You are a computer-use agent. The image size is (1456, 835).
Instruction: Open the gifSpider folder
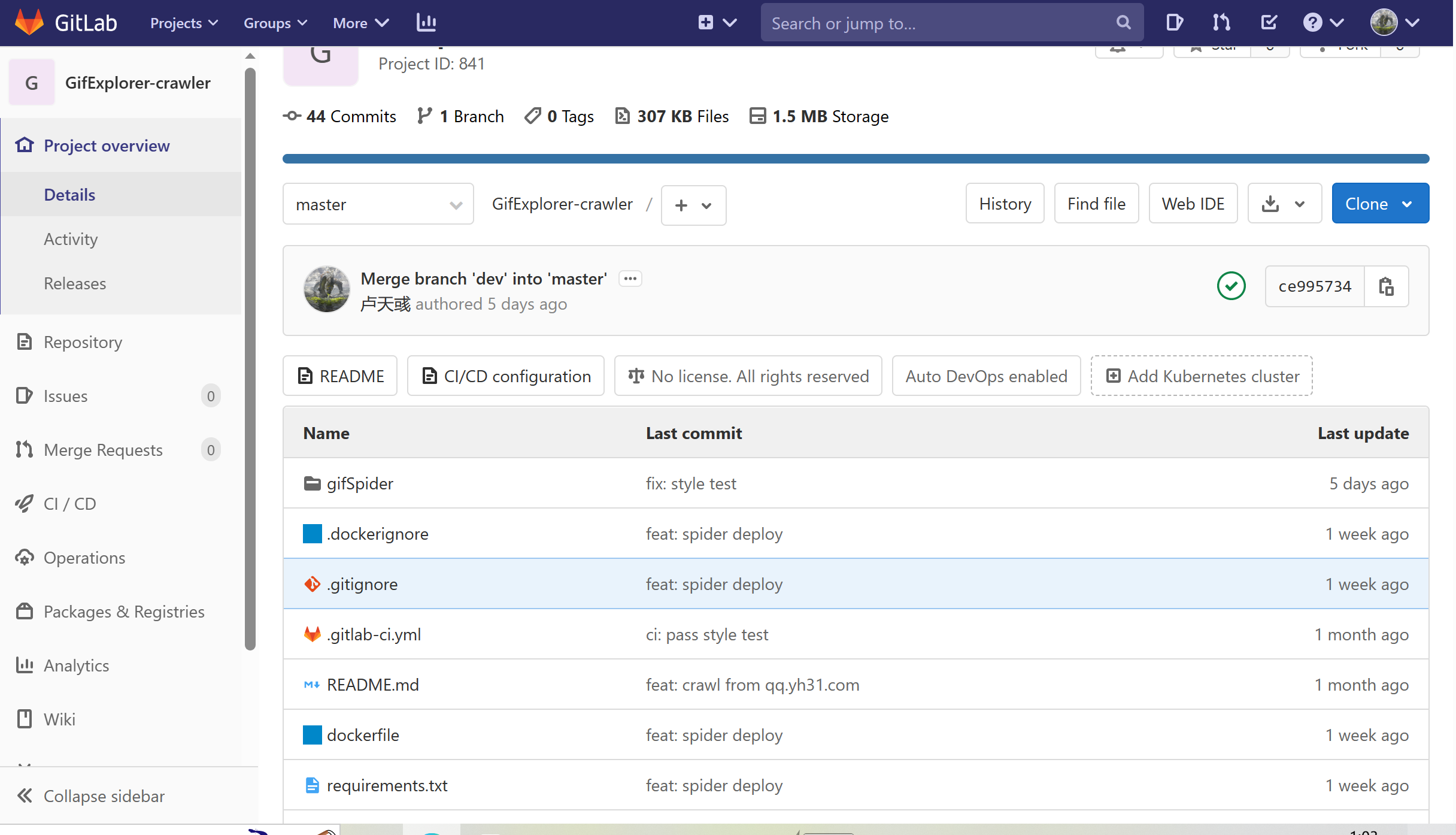pyautogui.click(x=360, y=483)
